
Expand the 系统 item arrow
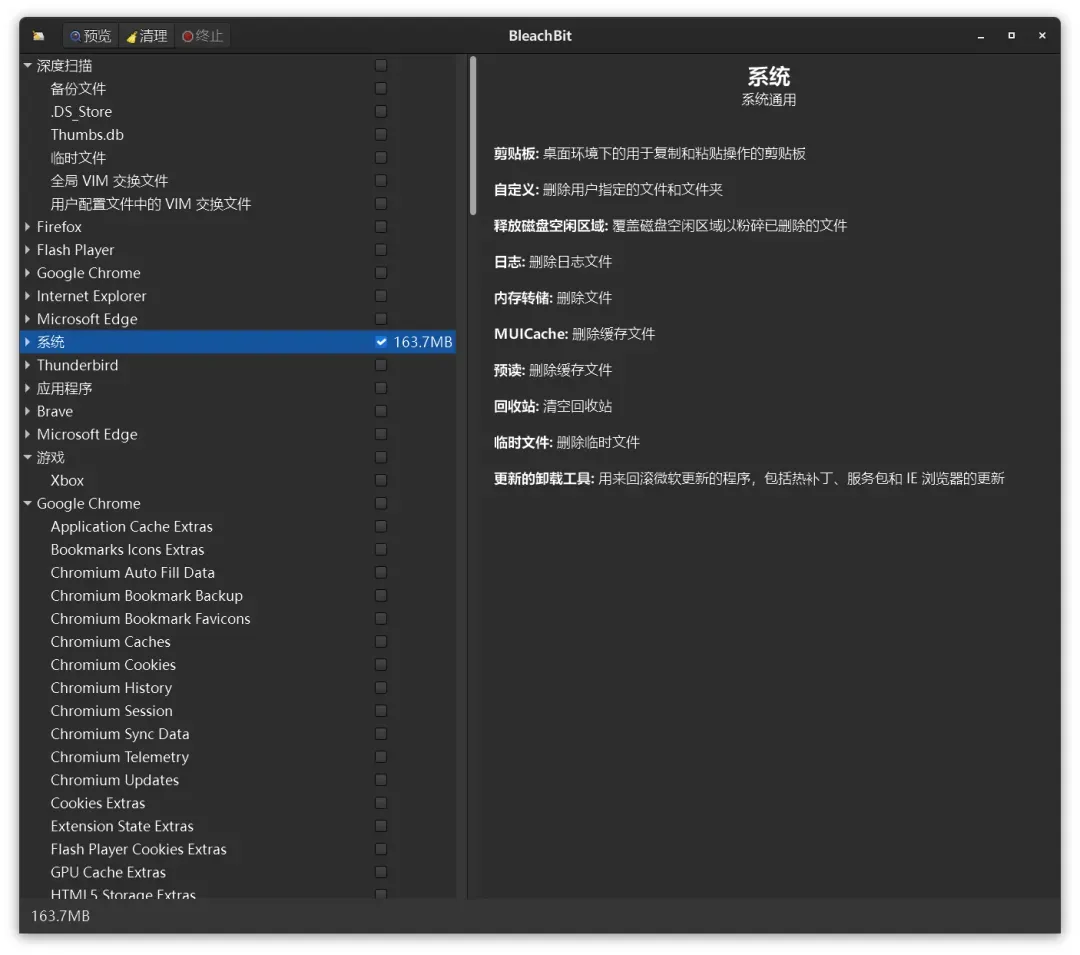coord(28,342)
